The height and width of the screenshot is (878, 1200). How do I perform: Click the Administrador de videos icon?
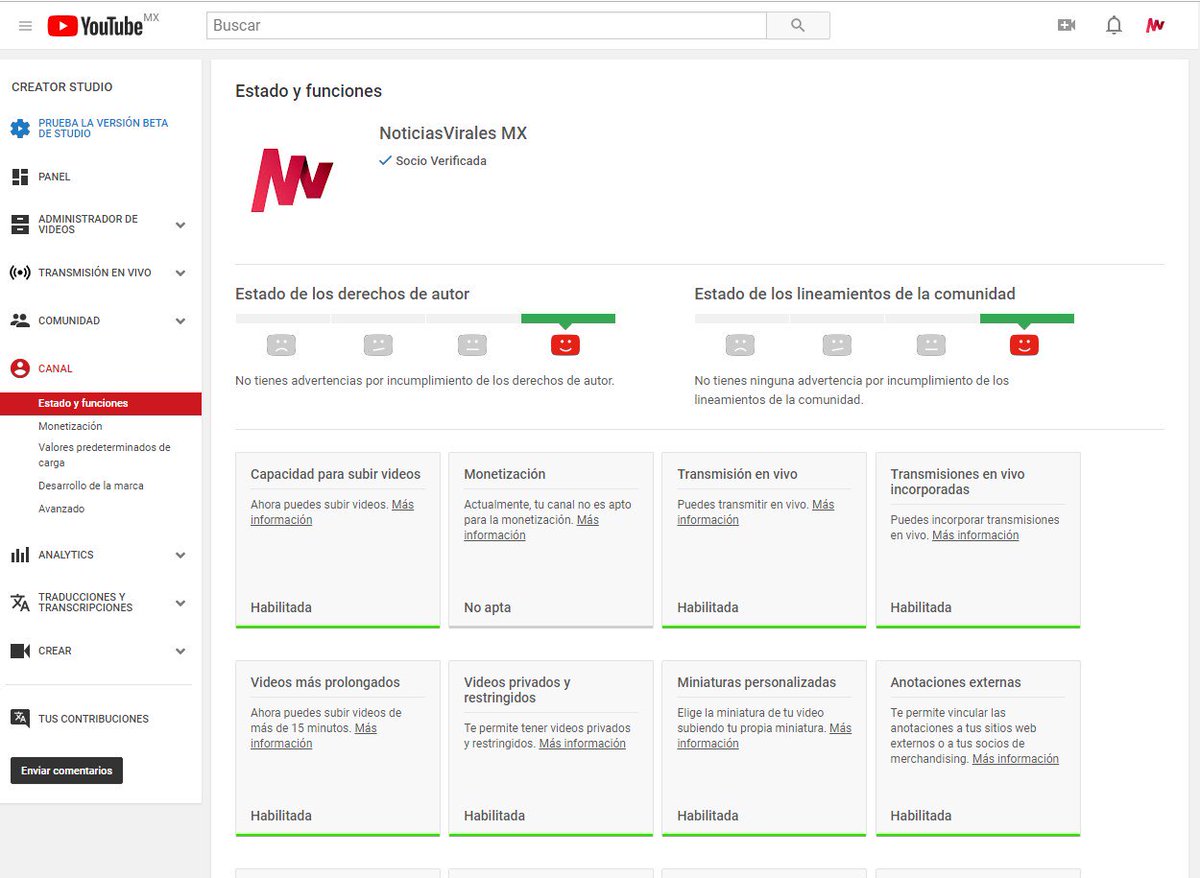coord(20,224)
